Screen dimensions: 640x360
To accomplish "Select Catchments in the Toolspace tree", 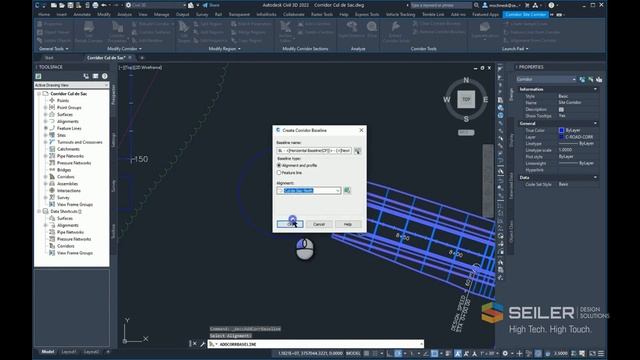I will pos(68,149).
